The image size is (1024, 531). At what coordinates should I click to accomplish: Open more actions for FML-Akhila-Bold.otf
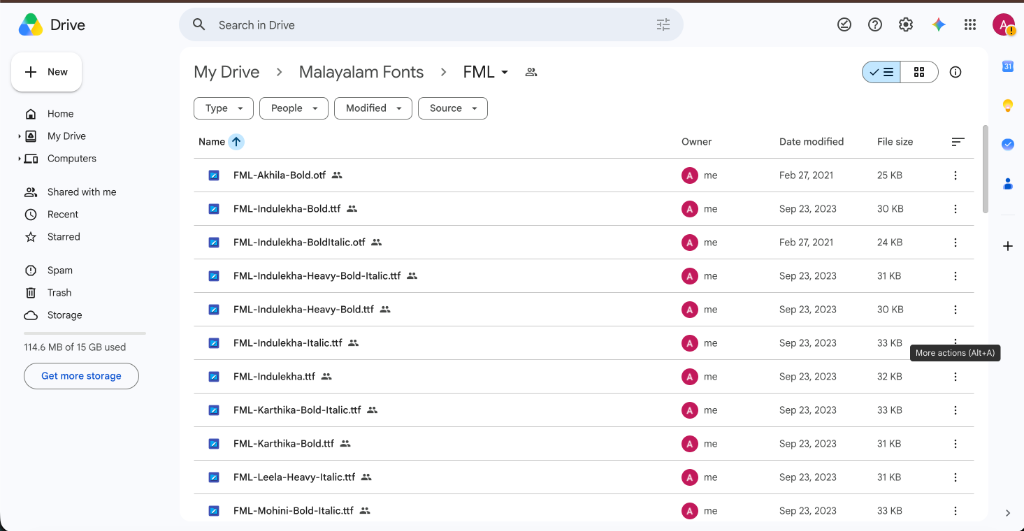click(955, 175)
